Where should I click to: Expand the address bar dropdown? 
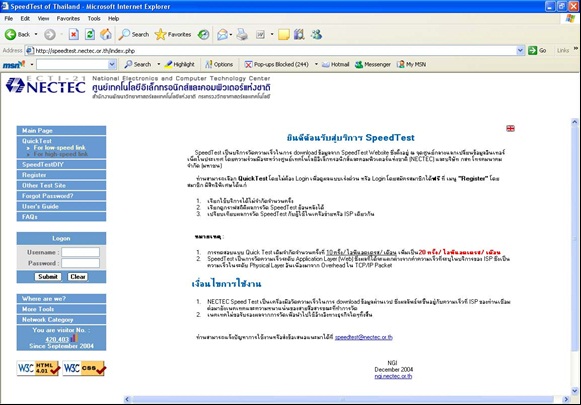click(520, 50)
